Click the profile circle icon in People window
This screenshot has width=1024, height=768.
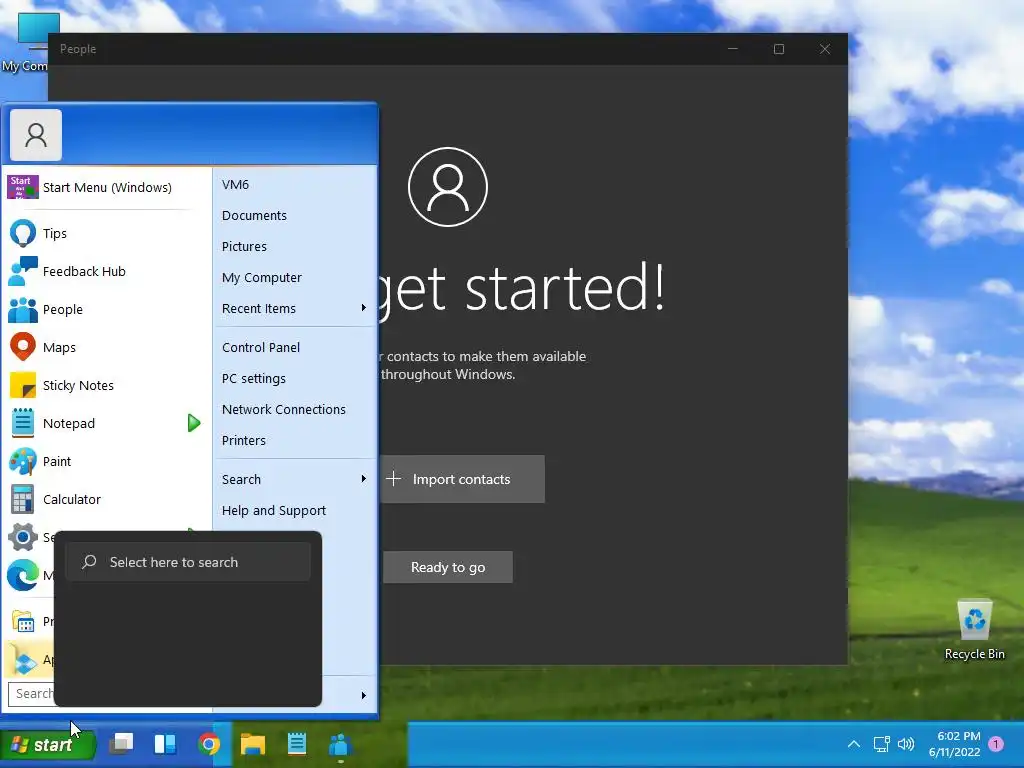pos(448,187)
